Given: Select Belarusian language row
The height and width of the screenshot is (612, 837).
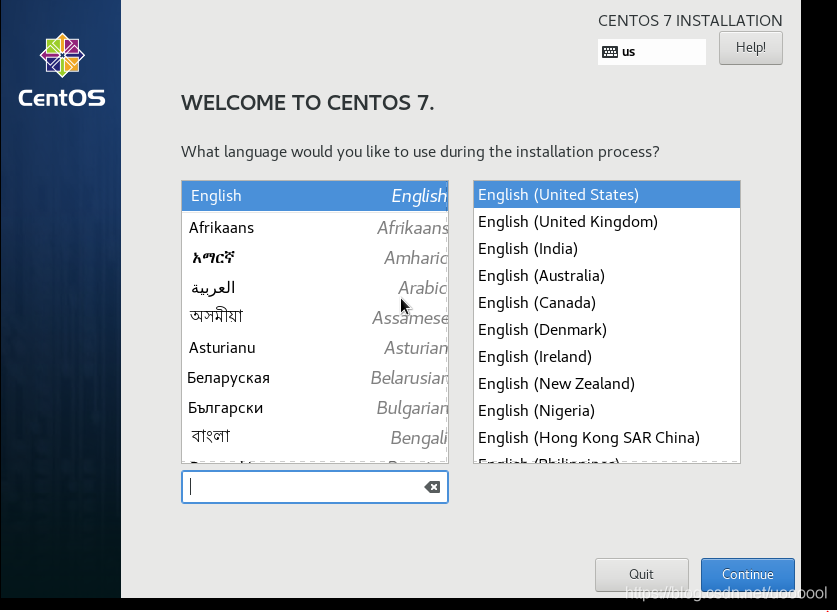Looking at the screenshot, I should click(315, 378).
